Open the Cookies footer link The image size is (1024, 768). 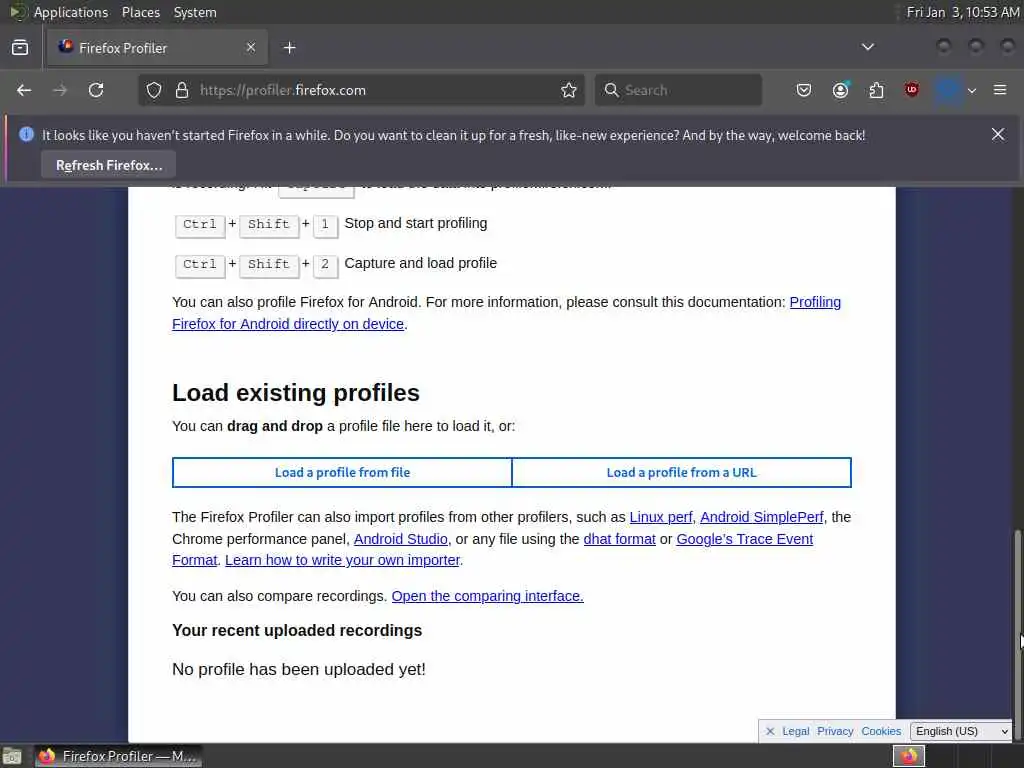[881, 731]
